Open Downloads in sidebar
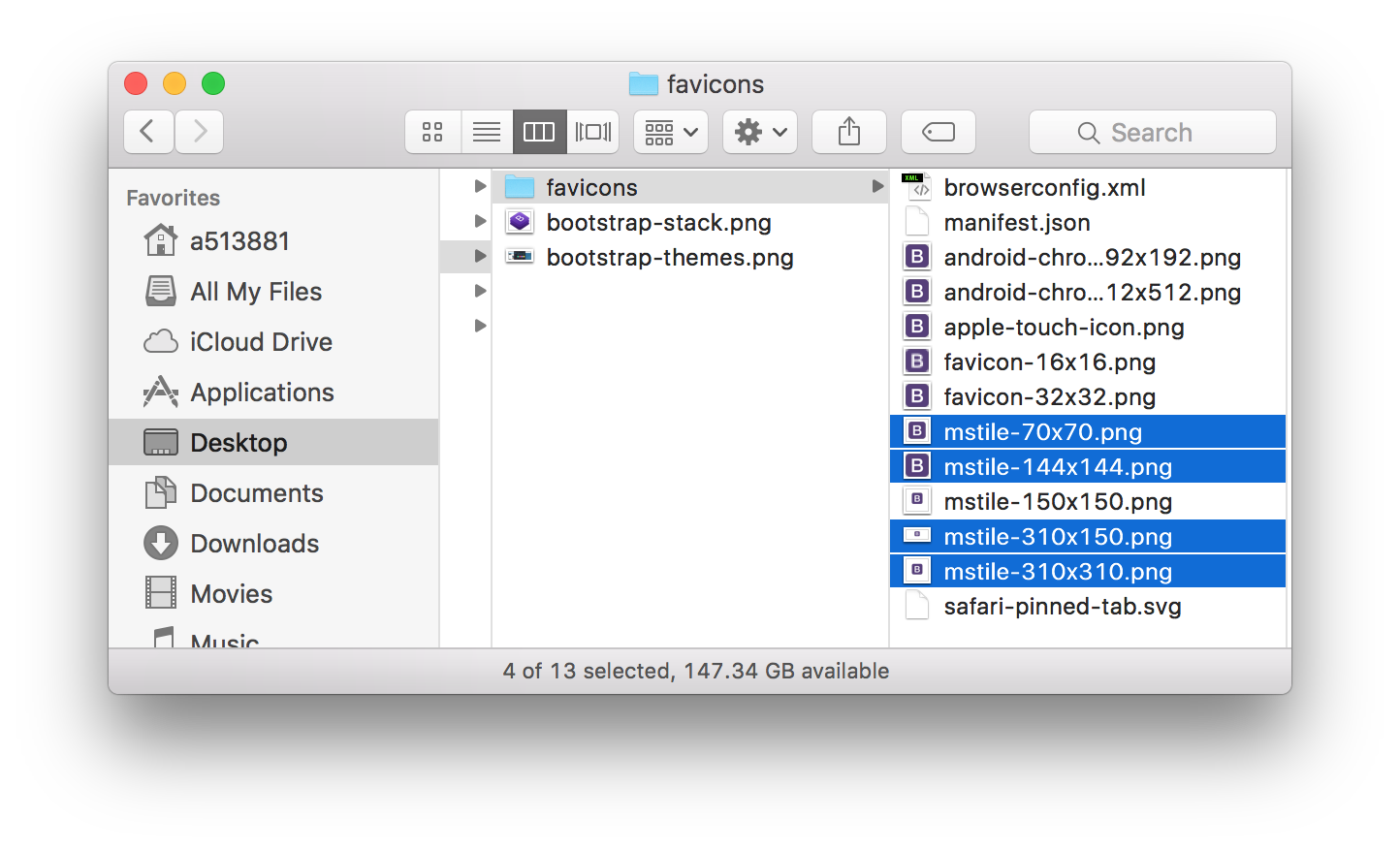 point(273,543)
